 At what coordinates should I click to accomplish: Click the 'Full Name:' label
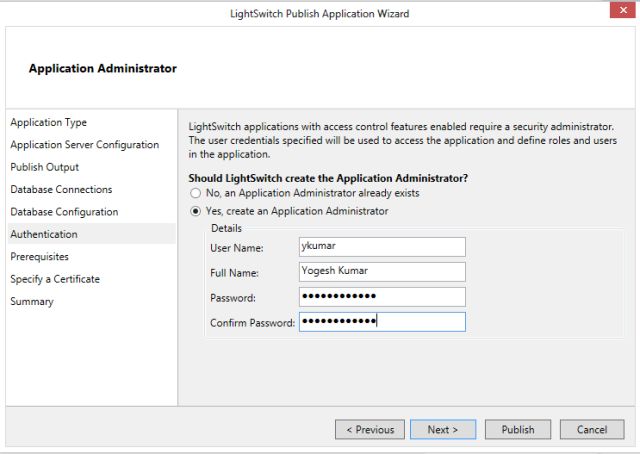[x=234, y=273]
